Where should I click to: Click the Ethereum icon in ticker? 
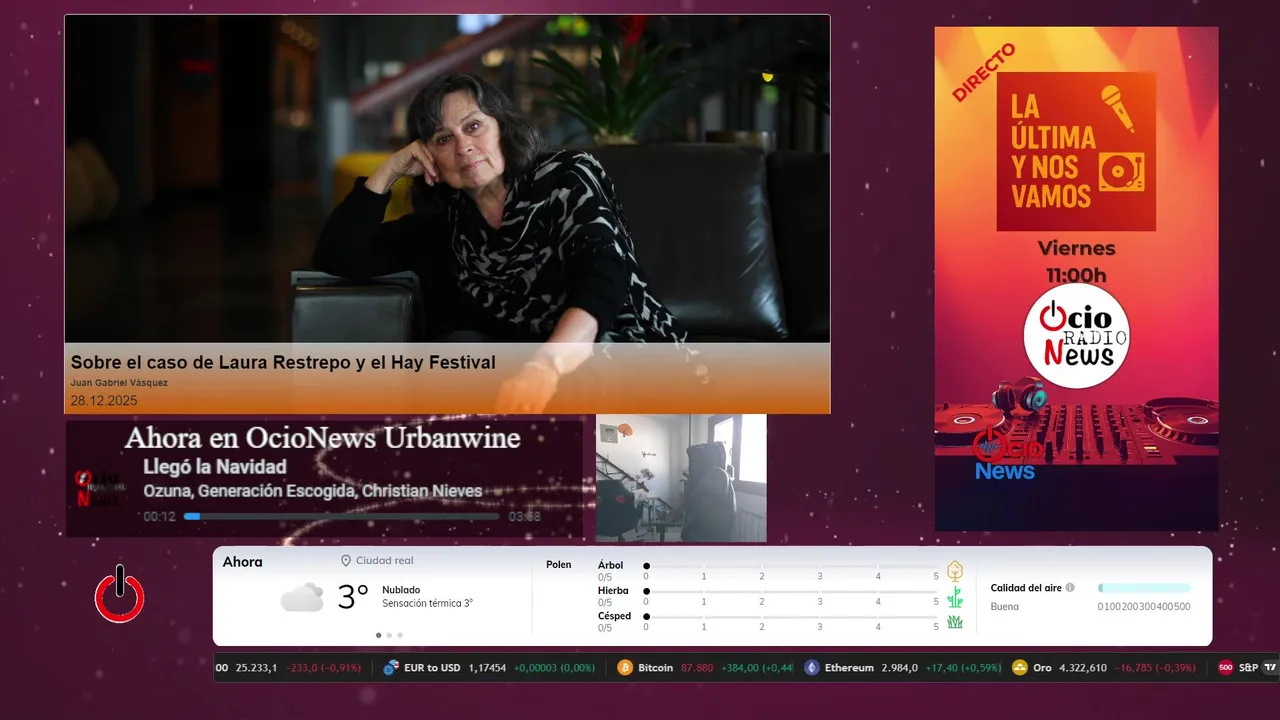point(812,668)
